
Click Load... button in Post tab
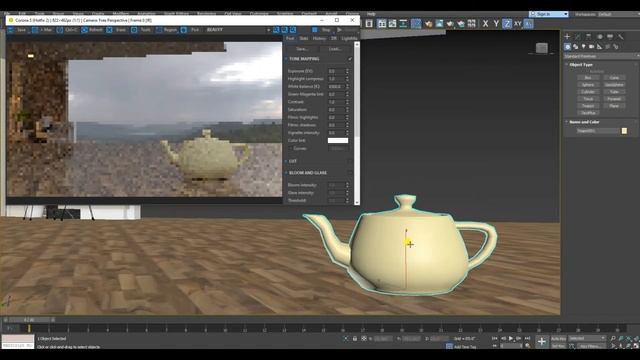tap(335, 49)
